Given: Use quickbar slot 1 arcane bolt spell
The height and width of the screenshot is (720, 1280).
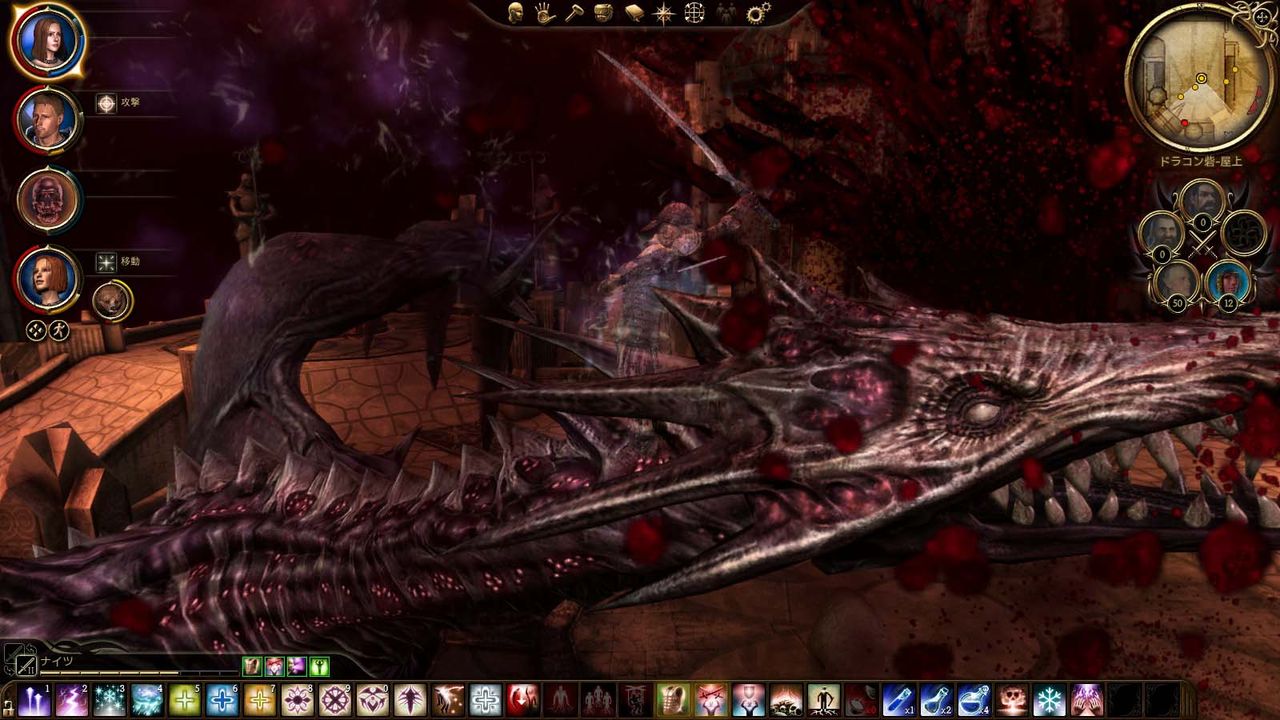Looking at the screenshot, I should (x=34, y=700).
